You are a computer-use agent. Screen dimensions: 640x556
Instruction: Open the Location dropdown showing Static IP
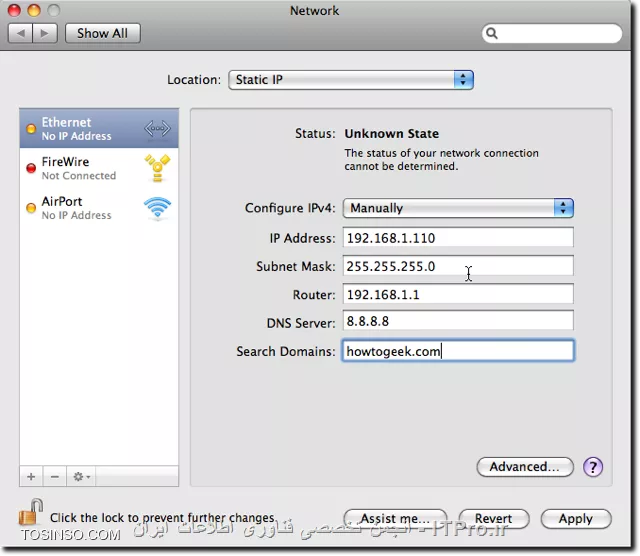point(351,80)
